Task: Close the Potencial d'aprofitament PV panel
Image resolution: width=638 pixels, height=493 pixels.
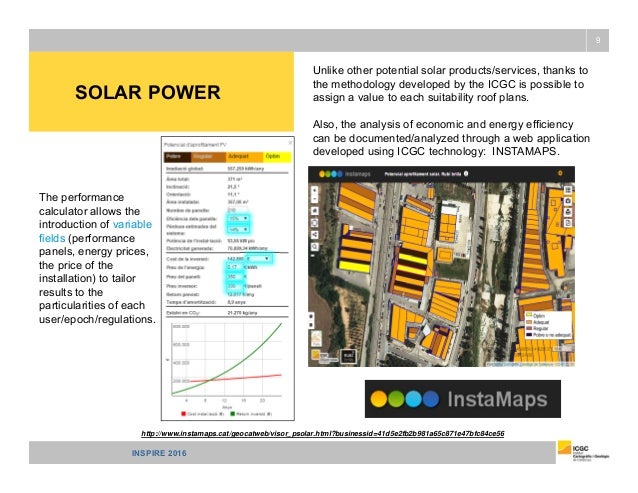Action: tap(290, 142)
